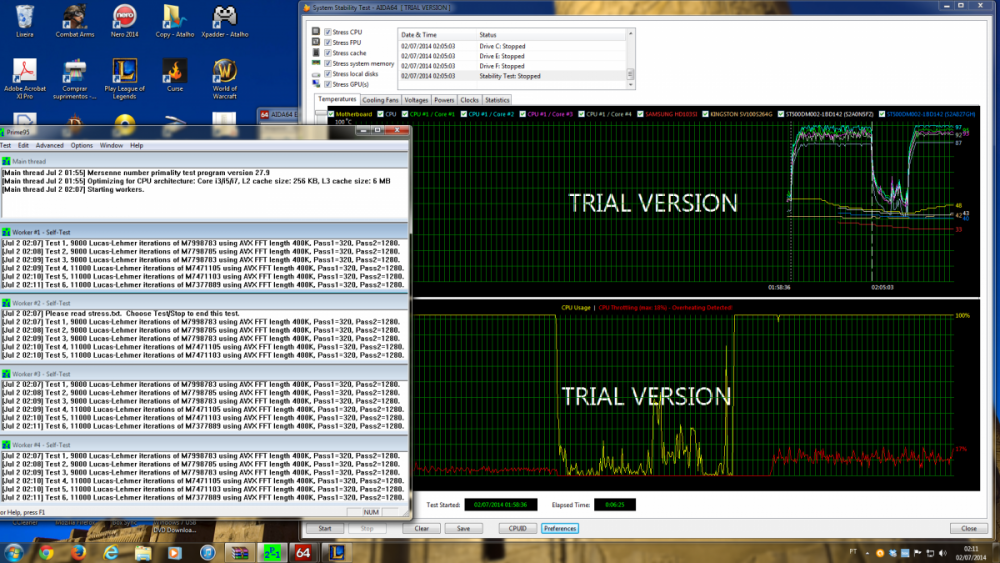The image size is (1000, 563).
Task: Switch to the Statistics tab
Action: click(496, 100)
